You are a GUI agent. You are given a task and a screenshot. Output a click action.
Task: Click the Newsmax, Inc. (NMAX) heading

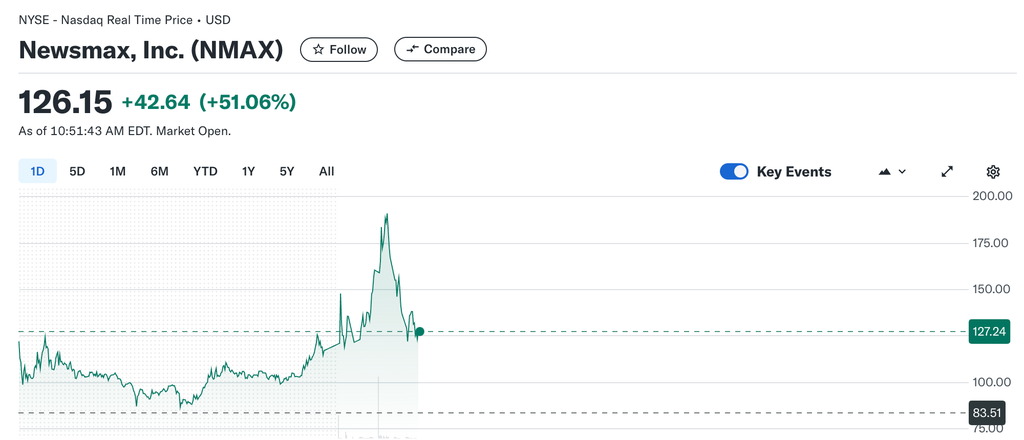click(151, 50)
